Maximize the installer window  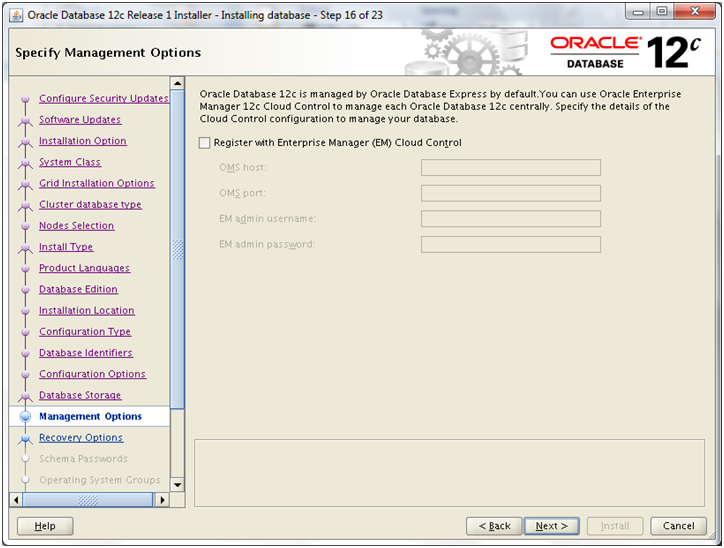pyautogui.click(x=662, y=12)
